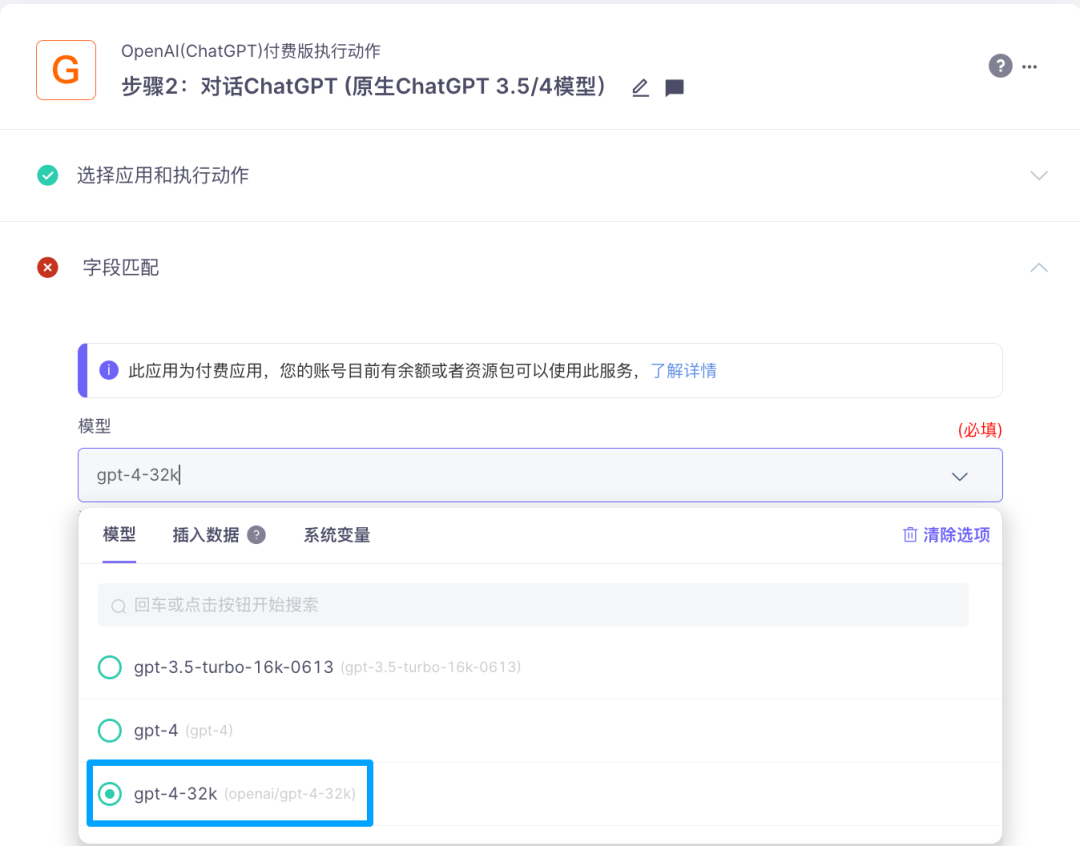Open the step comment bubble icon

(674, 87)
